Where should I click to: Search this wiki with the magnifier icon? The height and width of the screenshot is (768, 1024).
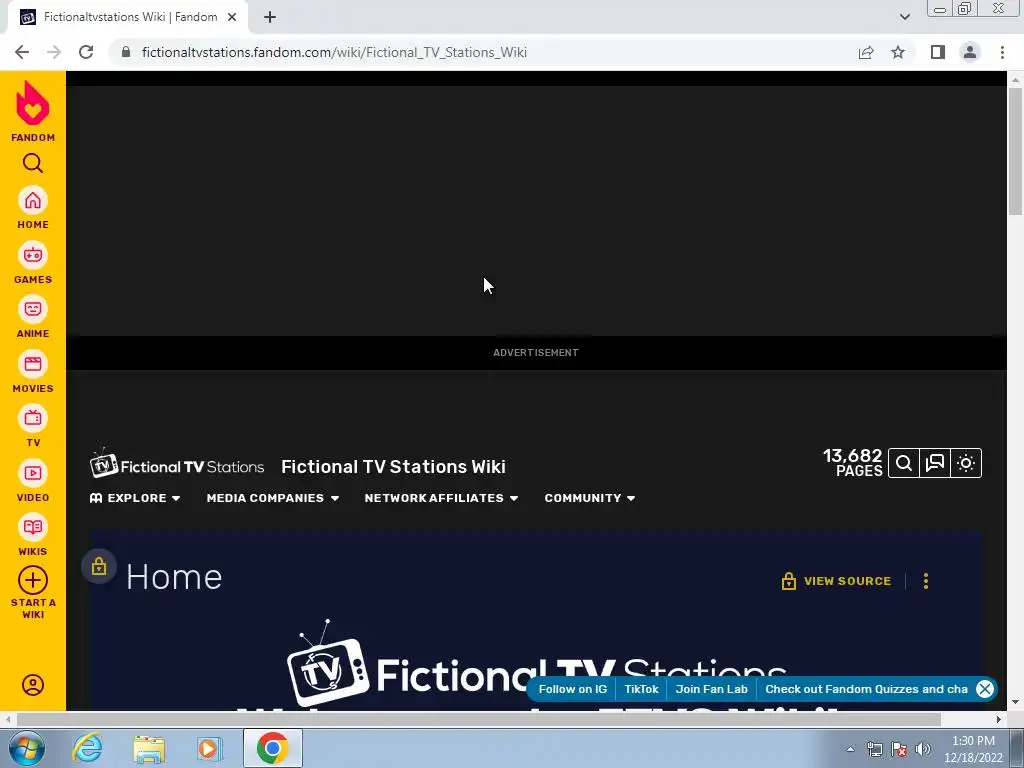[x=904, y=463]
